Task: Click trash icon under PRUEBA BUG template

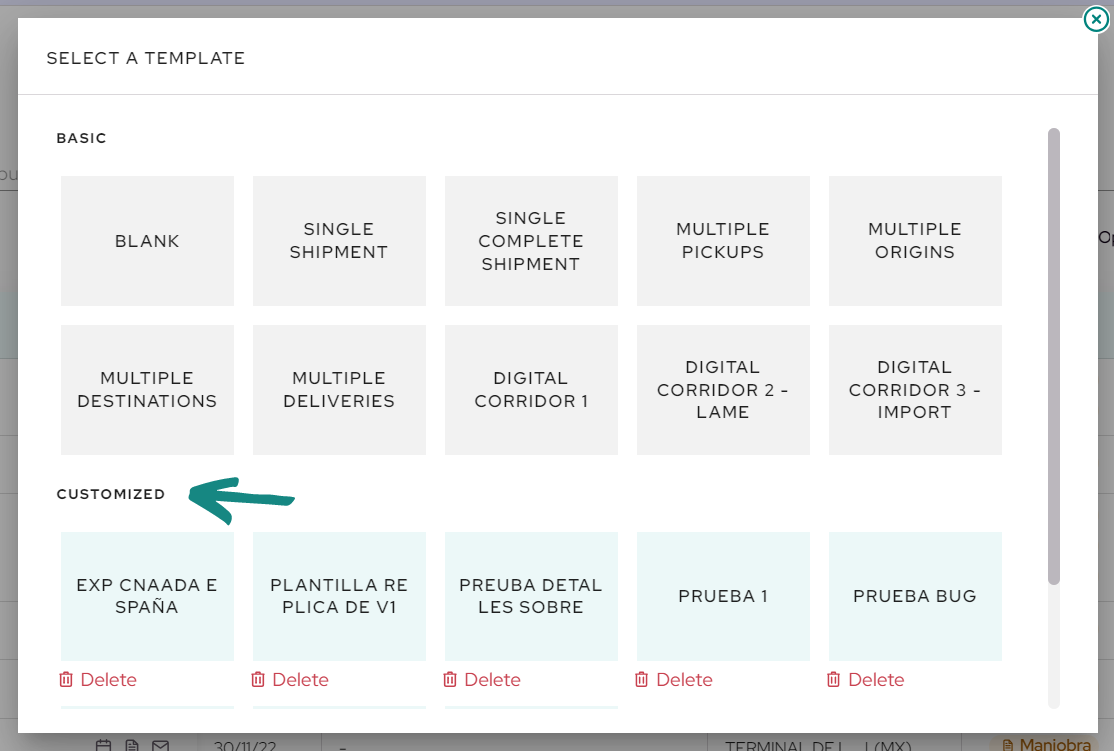Action: coord(833,680)
